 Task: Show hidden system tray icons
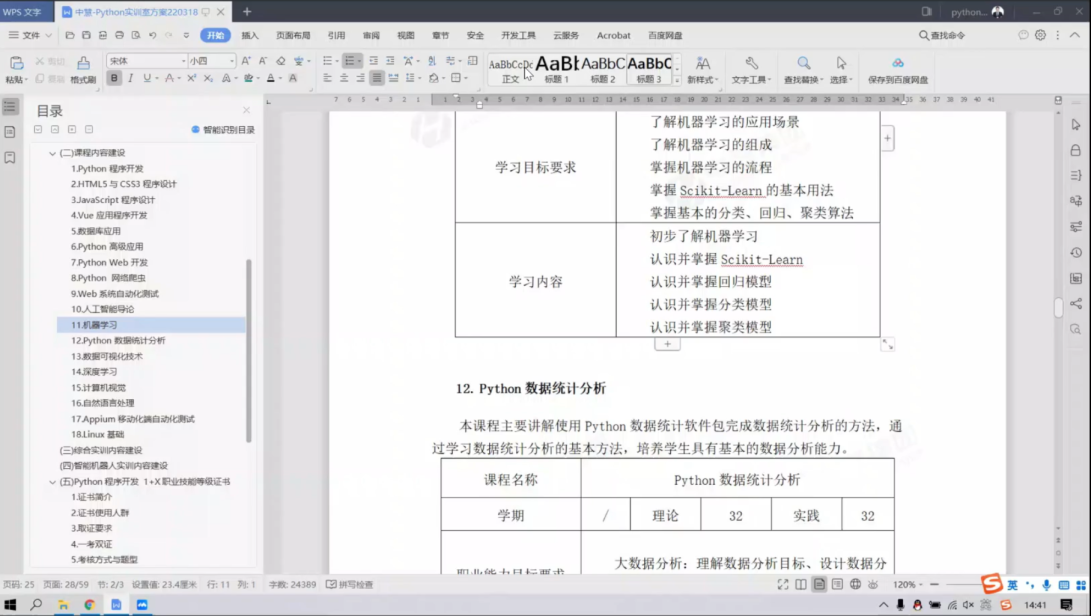coord(884,605)
